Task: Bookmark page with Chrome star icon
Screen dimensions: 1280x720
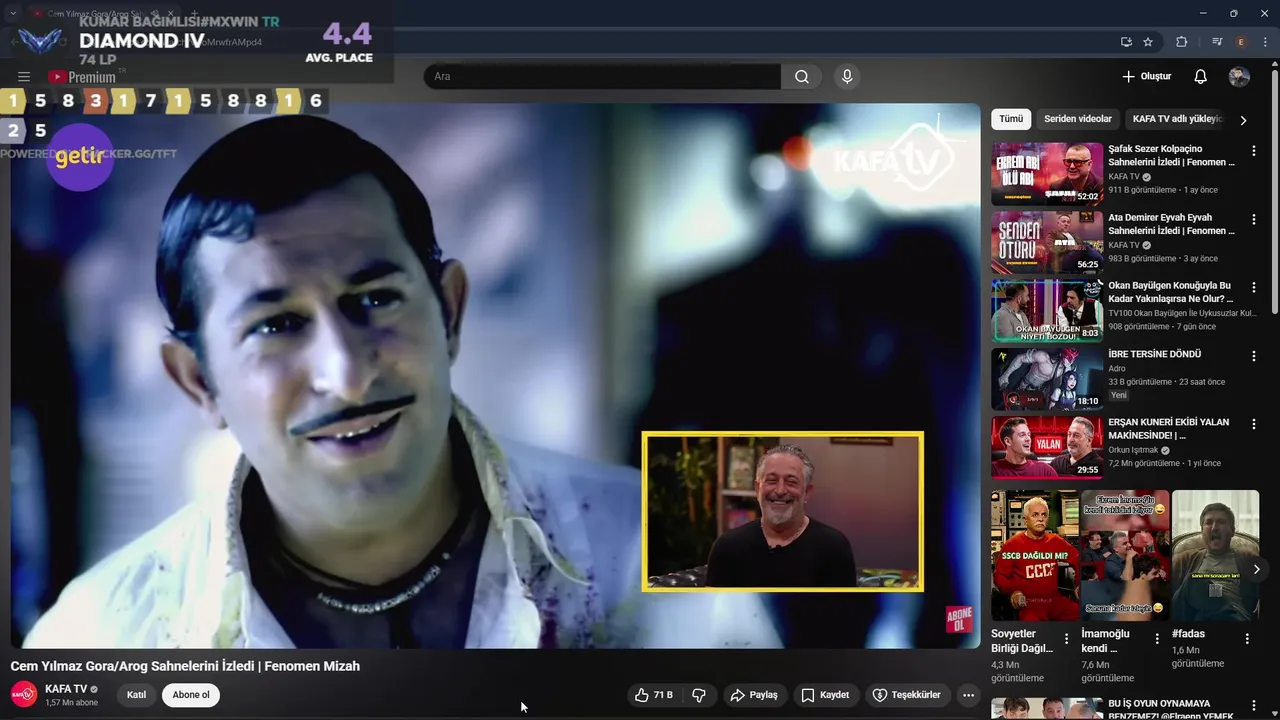Action: 1148,42
